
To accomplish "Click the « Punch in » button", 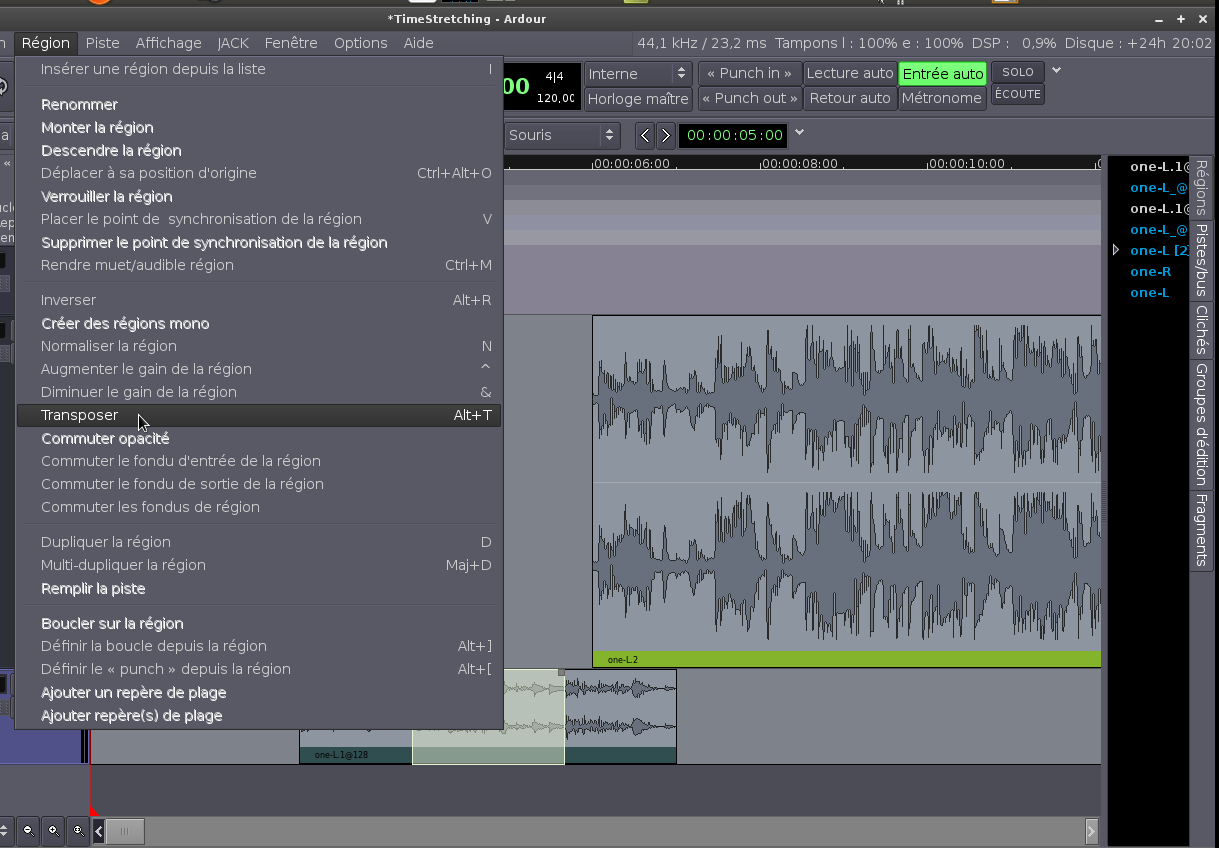I will point(750,73).
